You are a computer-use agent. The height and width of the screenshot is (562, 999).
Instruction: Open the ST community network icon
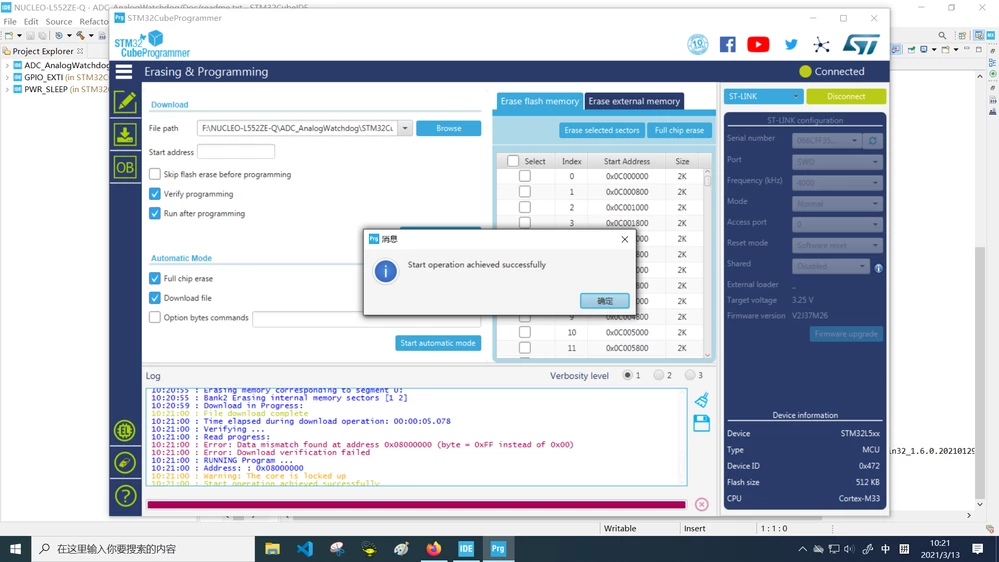click(x=821, y=44)
